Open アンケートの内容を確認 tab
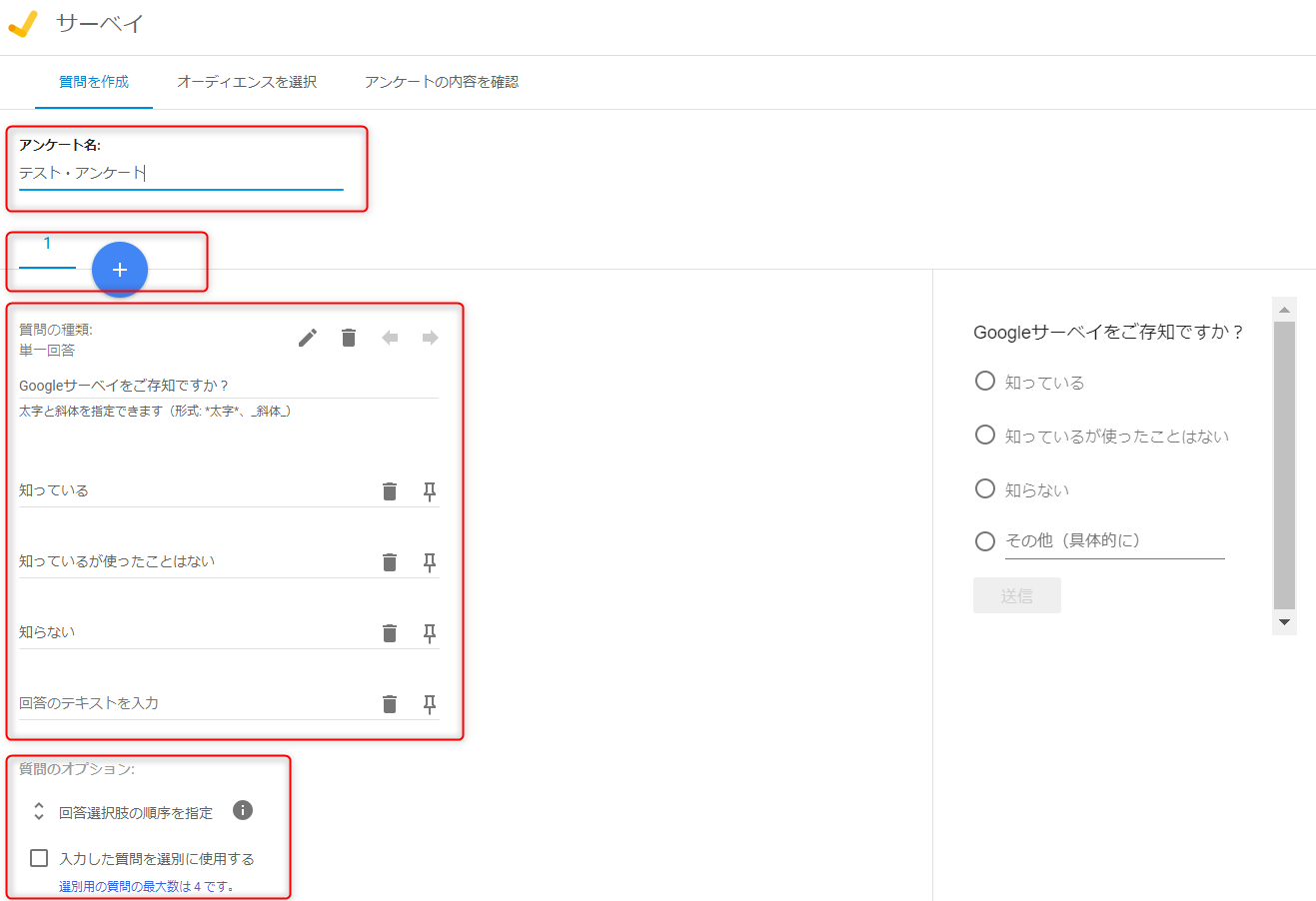Viewport: 1316px width, 901px height. [x=441, y=82]
